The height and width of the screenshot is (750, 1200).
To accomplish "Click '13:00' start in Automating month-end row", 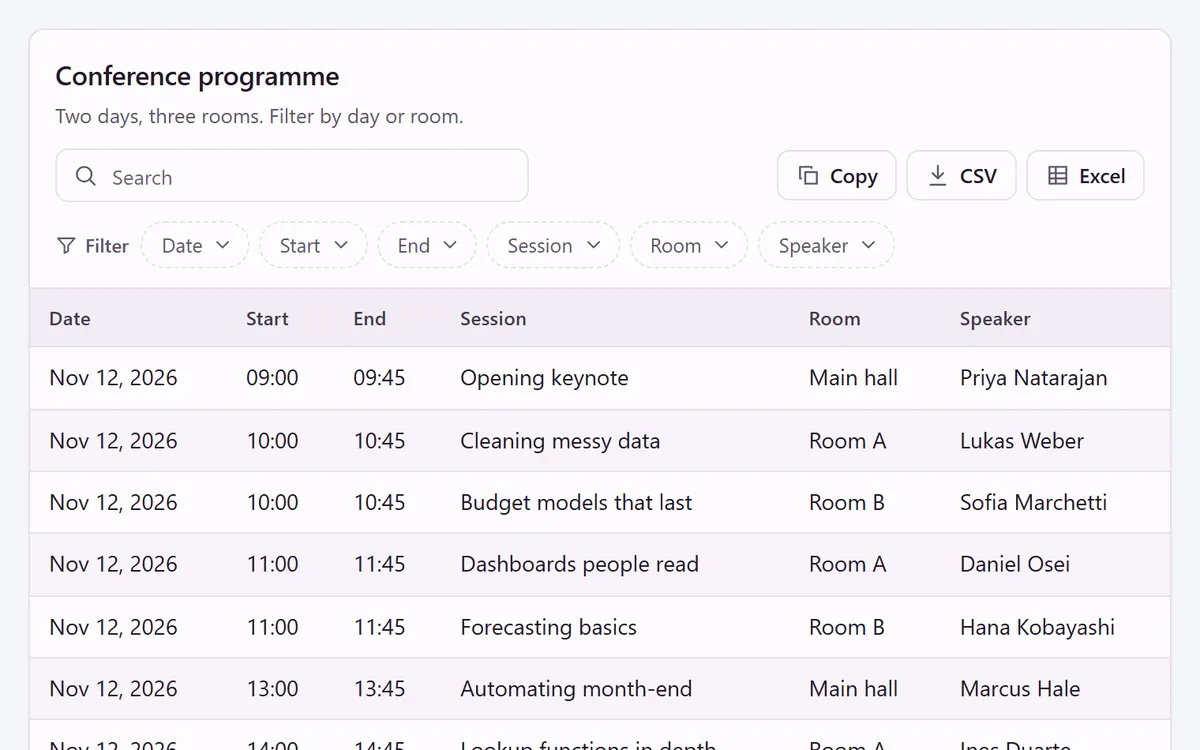I will [272, 689].
